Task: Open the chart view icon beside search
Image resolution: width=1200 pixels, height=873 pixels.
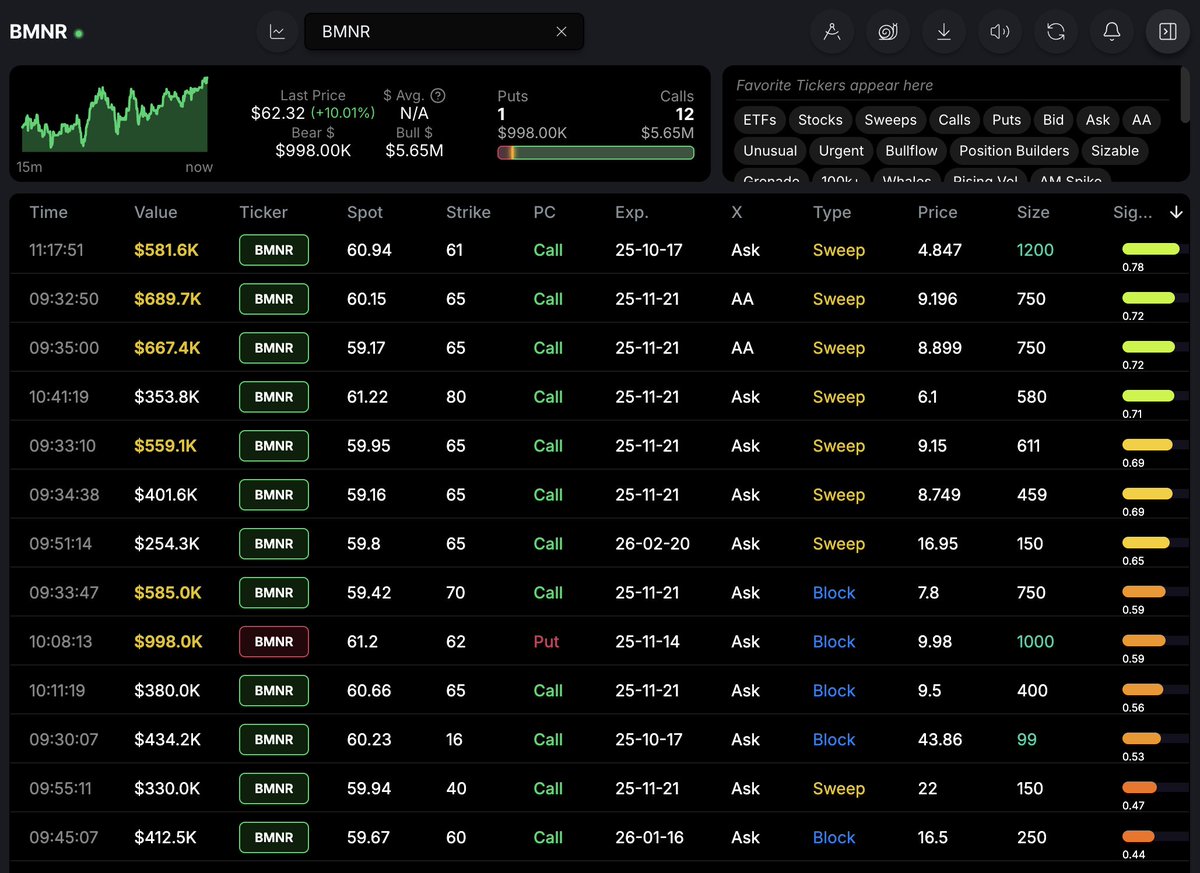Action: (277, 31)
